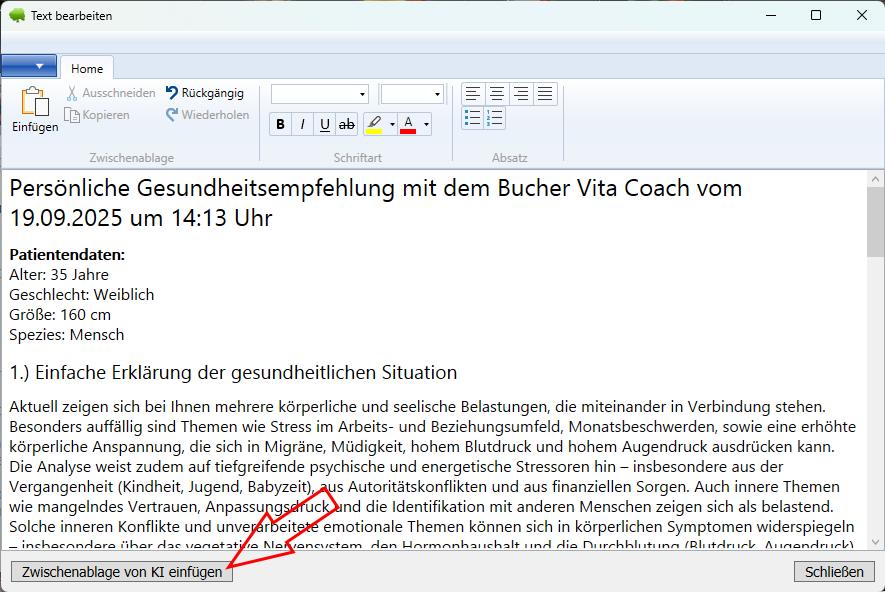The height and width of the screenshot is (592, 885).
Task: Expand the highlight color dropdown arrow
Action: click(x=392, y=125)
